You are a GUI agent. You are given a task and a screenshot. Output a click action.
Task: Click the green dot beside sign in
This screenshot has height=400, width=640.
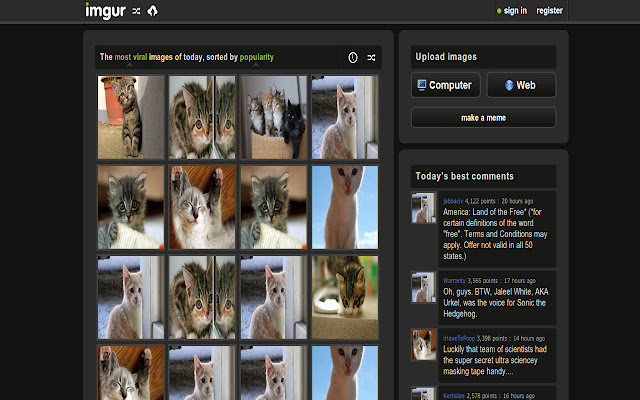tap(499, 11)
